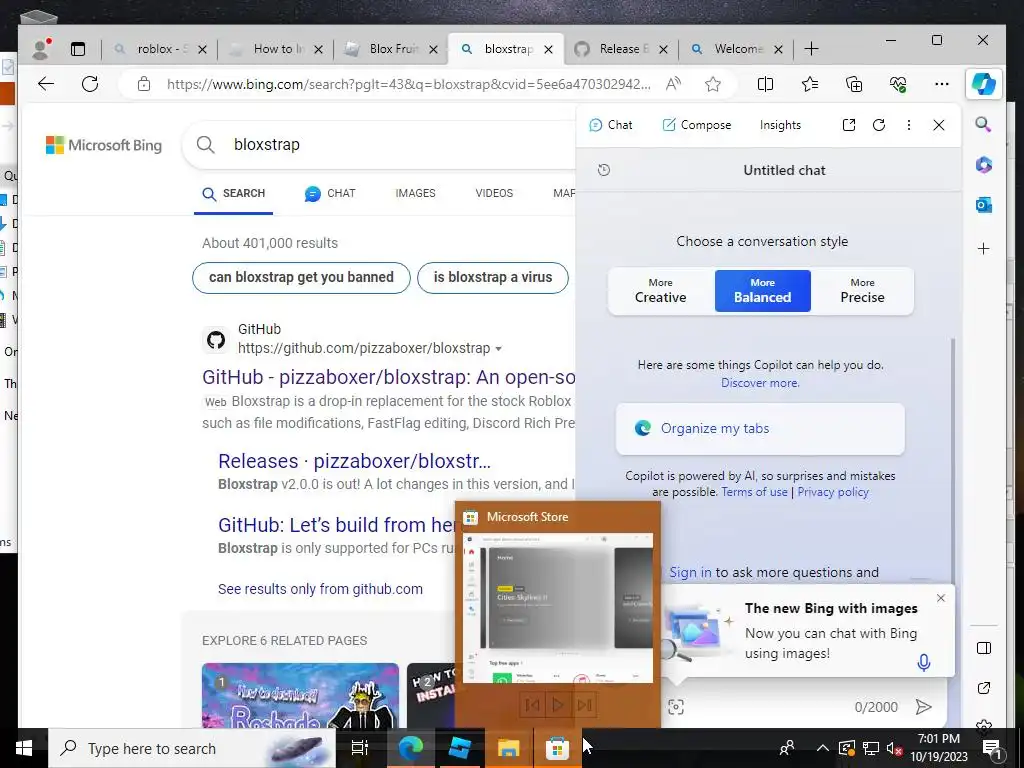The height and width of the screenshot is (768, 1024).
Task: Open the Edge profile icon
Action: (x=41, y=49)
